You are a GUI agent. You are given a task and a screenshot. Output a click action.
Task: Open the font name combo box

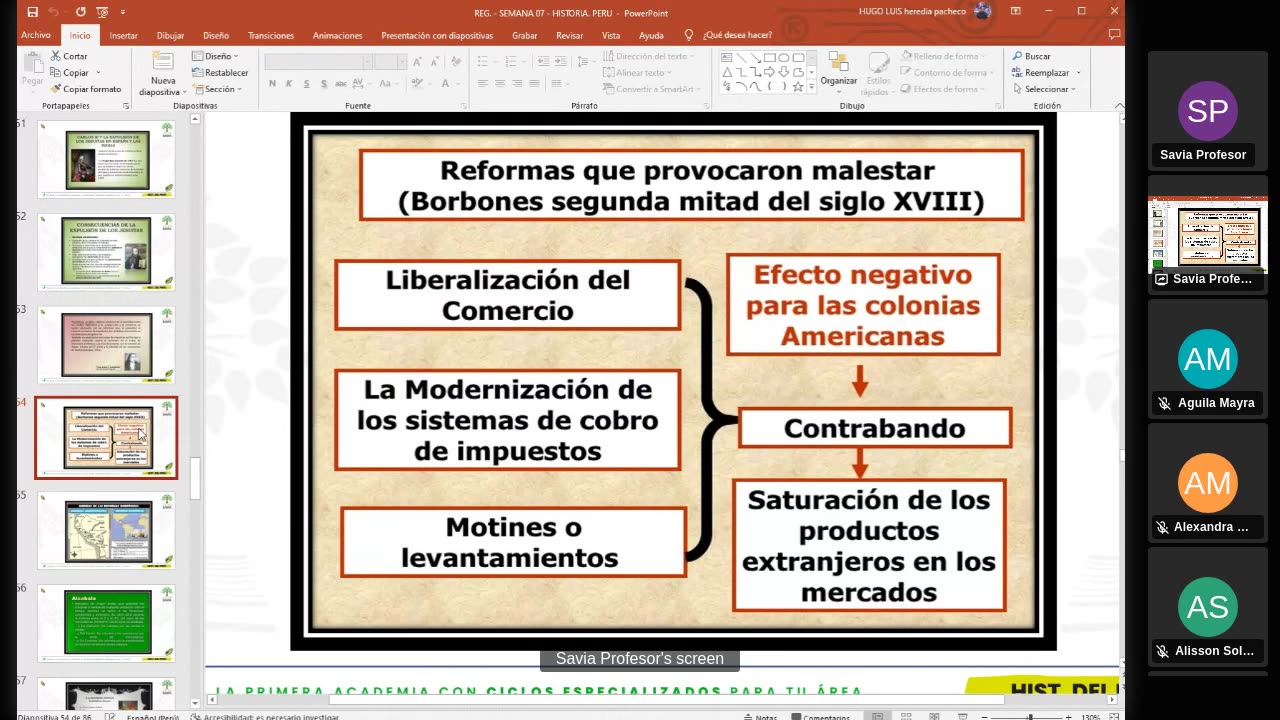coord(317,61)
